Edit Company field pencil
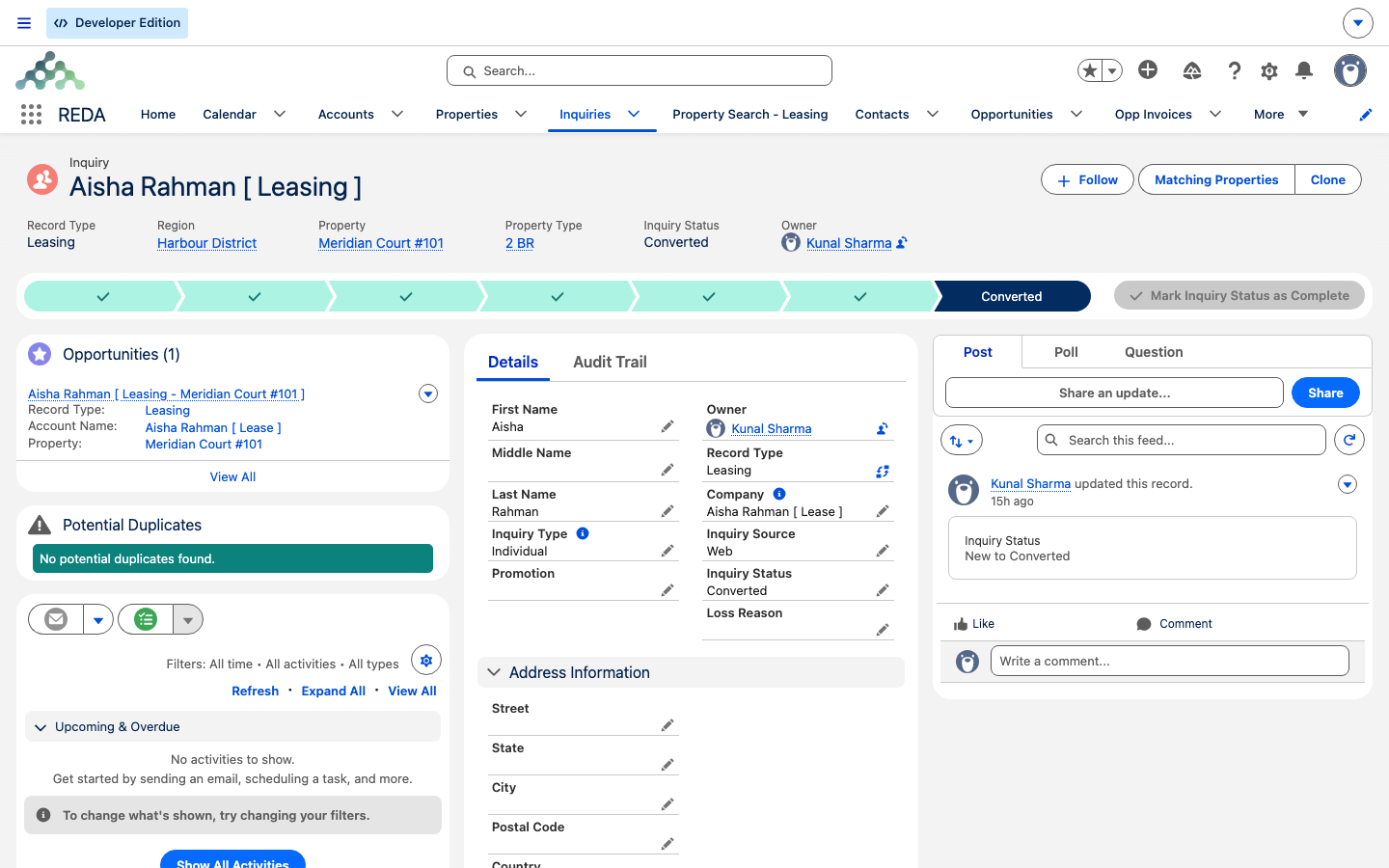1389x868 pixels. point(883,511)
